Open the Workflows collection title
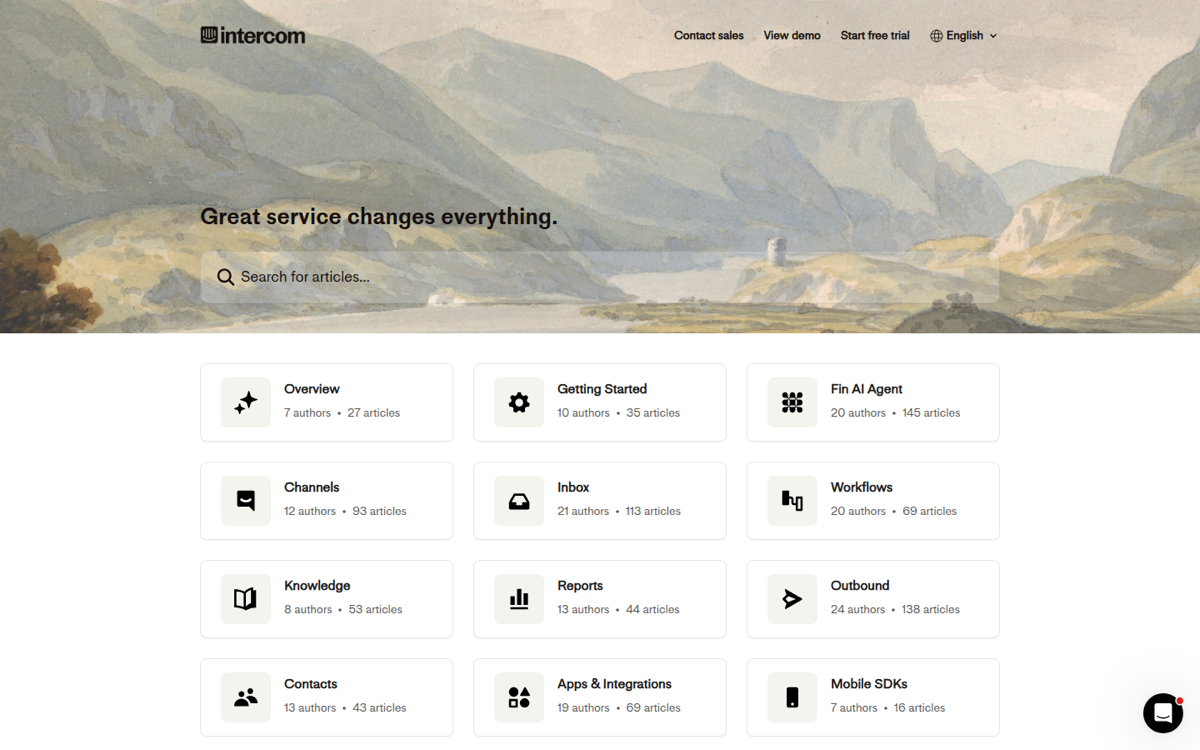 click(x=862, y=487)
